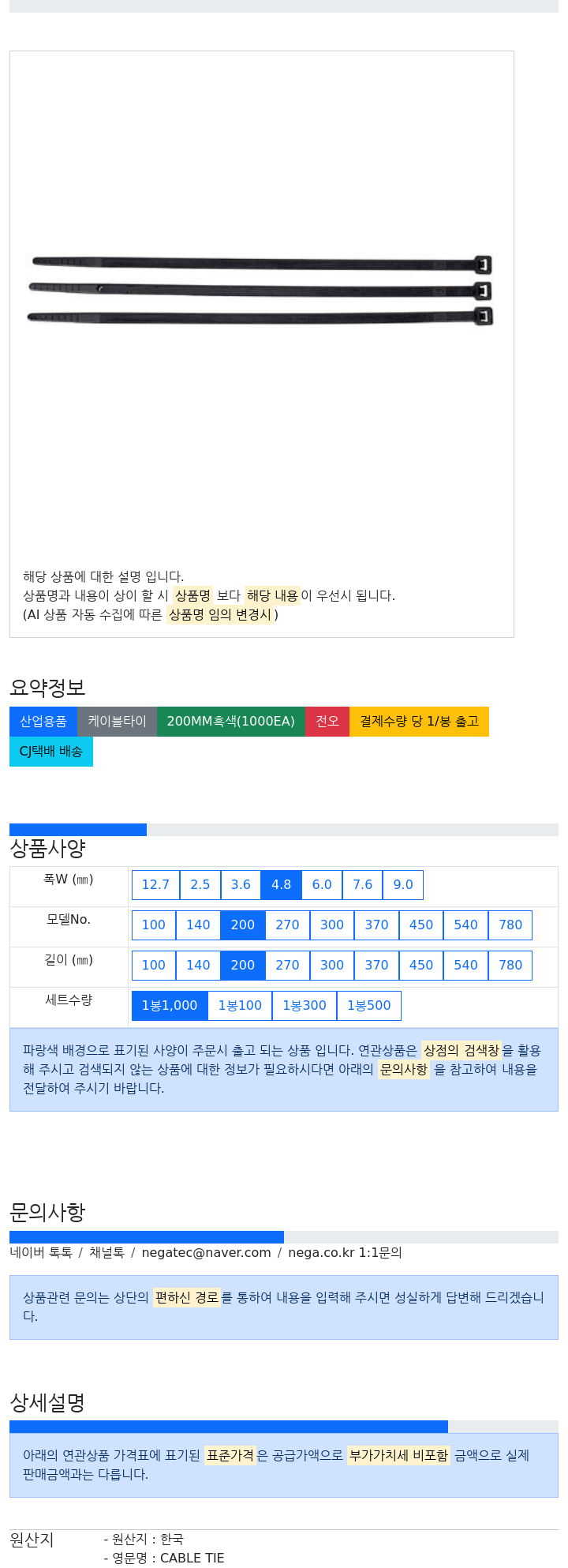
Task: Choose set quantity 1봉100
Action: point(240,1005)
